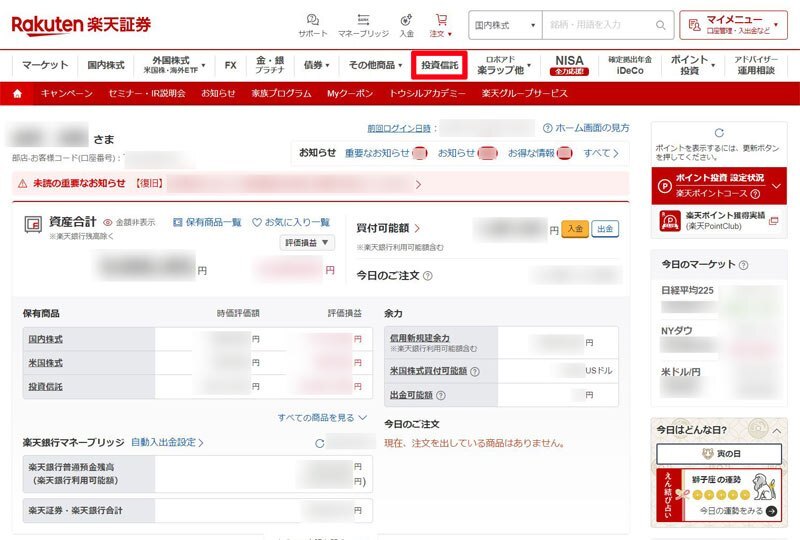Open the 評価損益 dropdown
The width and height of the screenshot is (800, 540).
[x=307, y=242]
